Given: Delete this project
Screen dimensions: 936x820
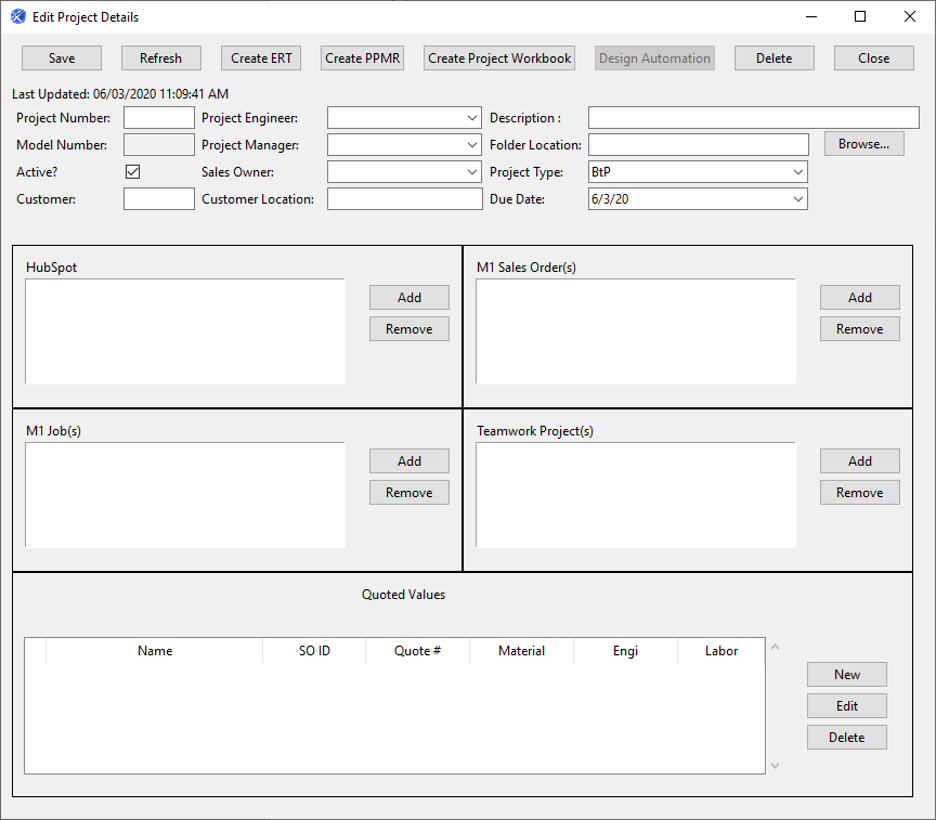Looking at the screenshot, I should click(x=774, y=57).
